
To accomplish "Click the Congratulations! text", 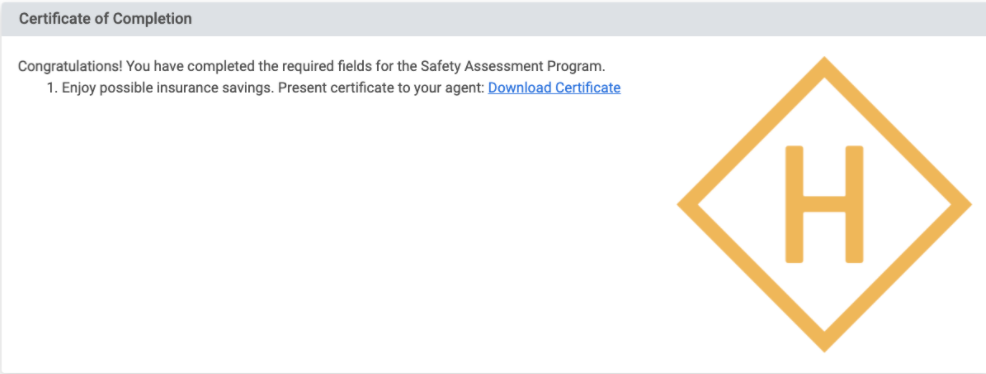I will (70, 67).
